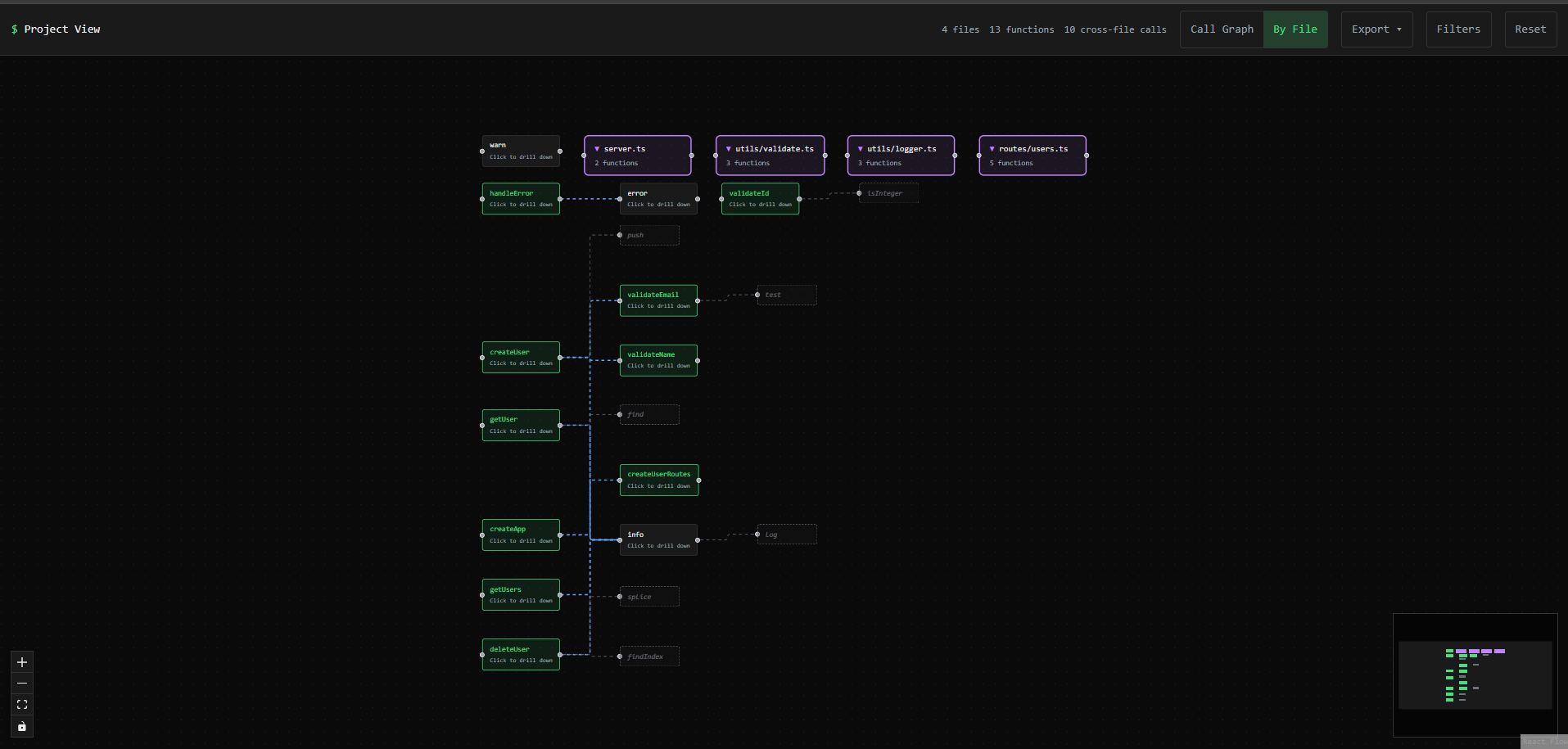Click the zoom in plus icon
This screenshot has height=749, width=1568.
(x=22, y=662)
